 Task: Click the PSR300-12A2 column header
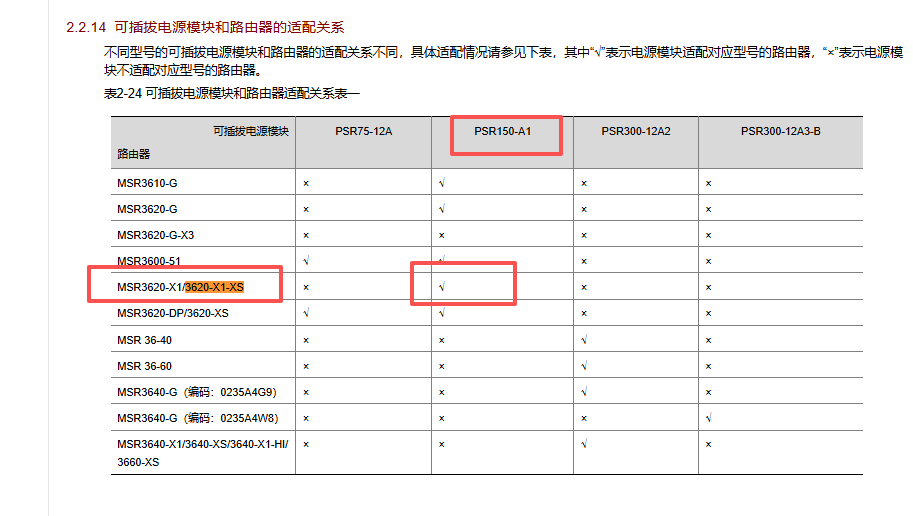[635, 131]
